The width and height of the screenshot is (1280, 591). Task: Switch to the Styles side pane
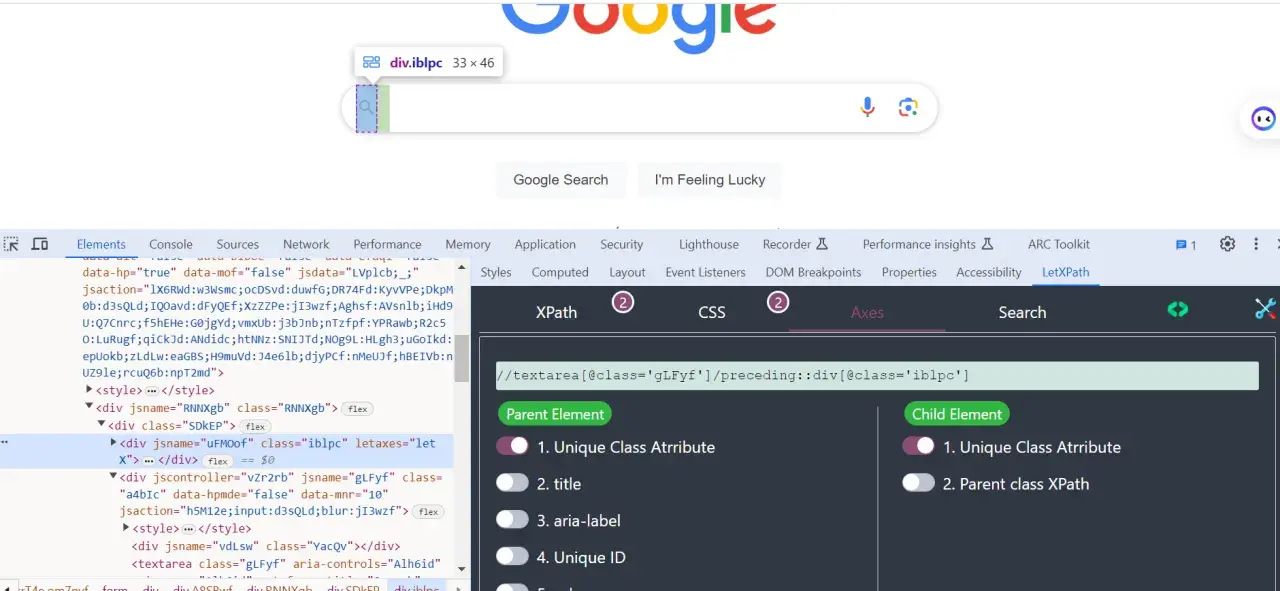tap(496, 272)
